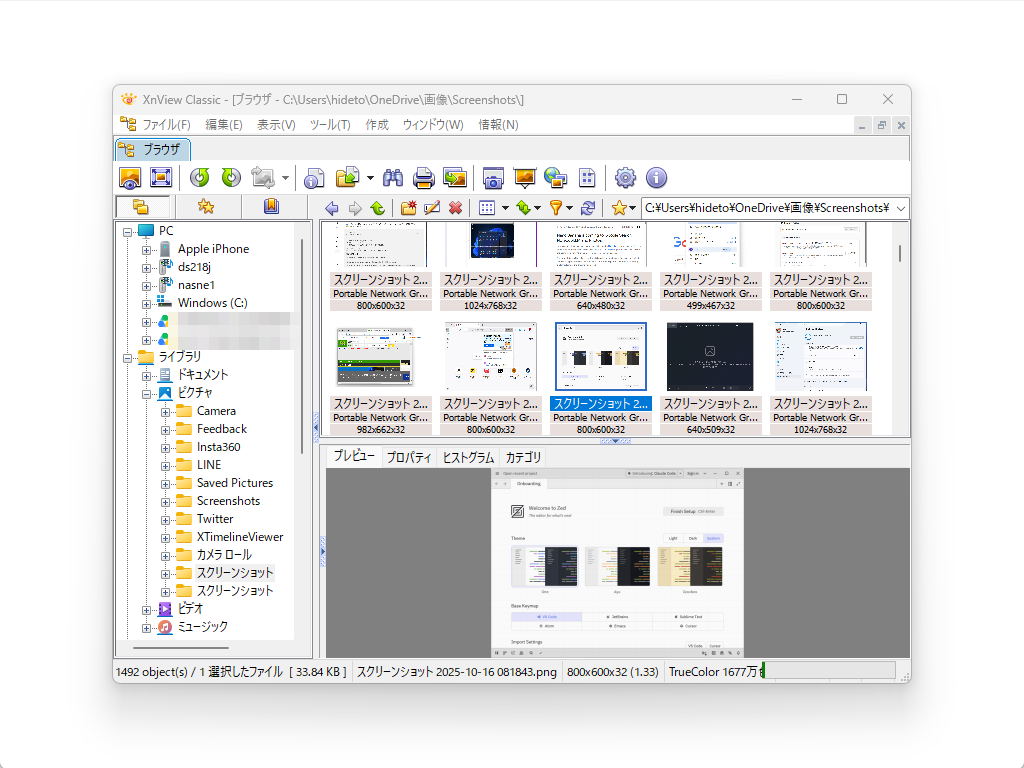Click the create web page globe icon
Viewport: 1024px width, 768px height.
click(555, 178)
